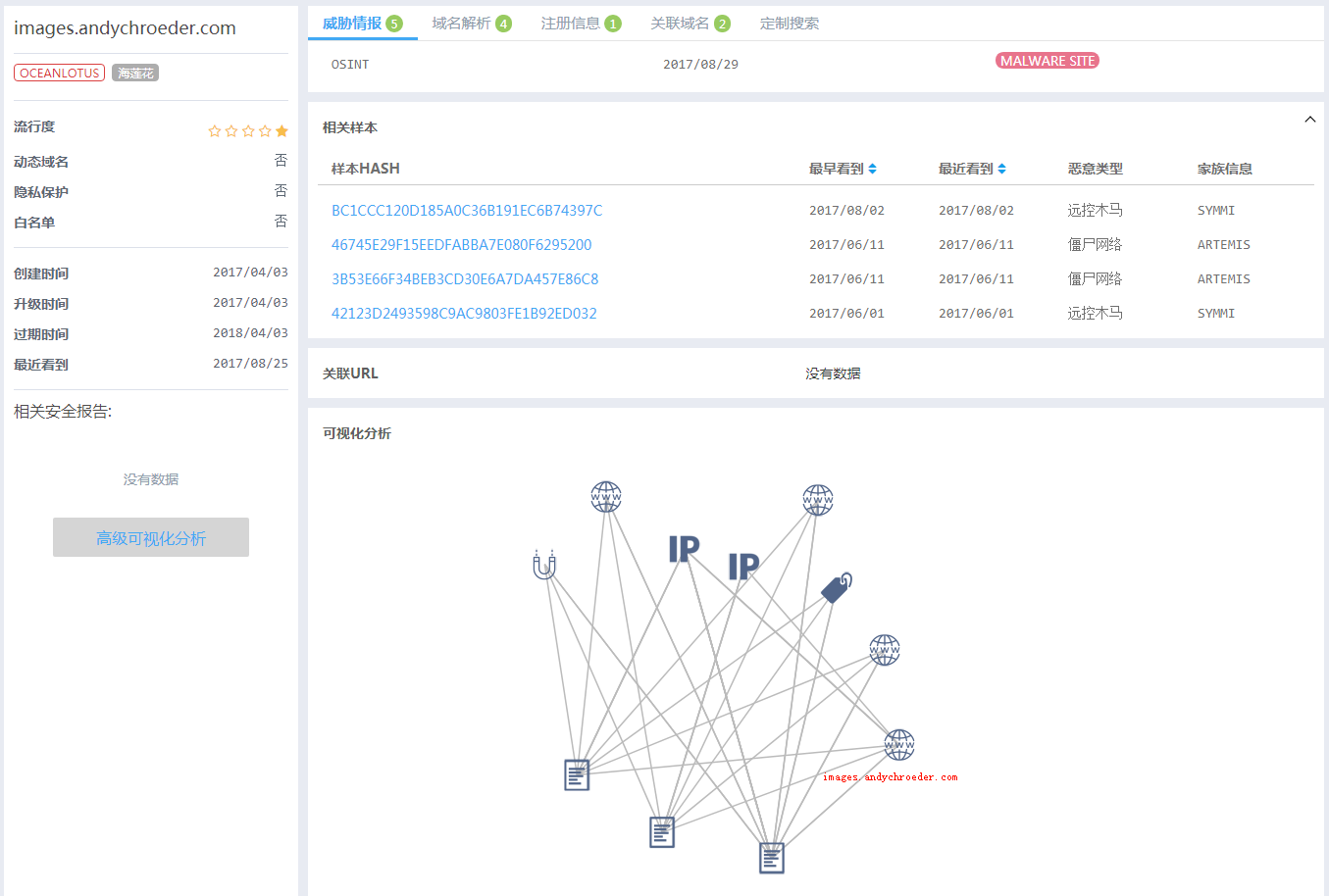The height and width of the screenshot is (896, 1329).
Task: Click the 高级可视化分析 button
Action: tap(151, 537)
